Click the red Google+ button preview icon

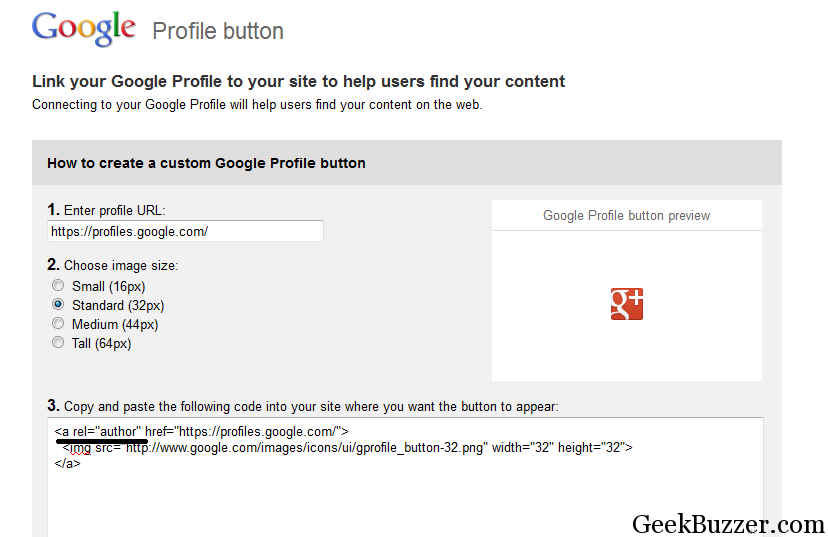[x=627, y=304]
